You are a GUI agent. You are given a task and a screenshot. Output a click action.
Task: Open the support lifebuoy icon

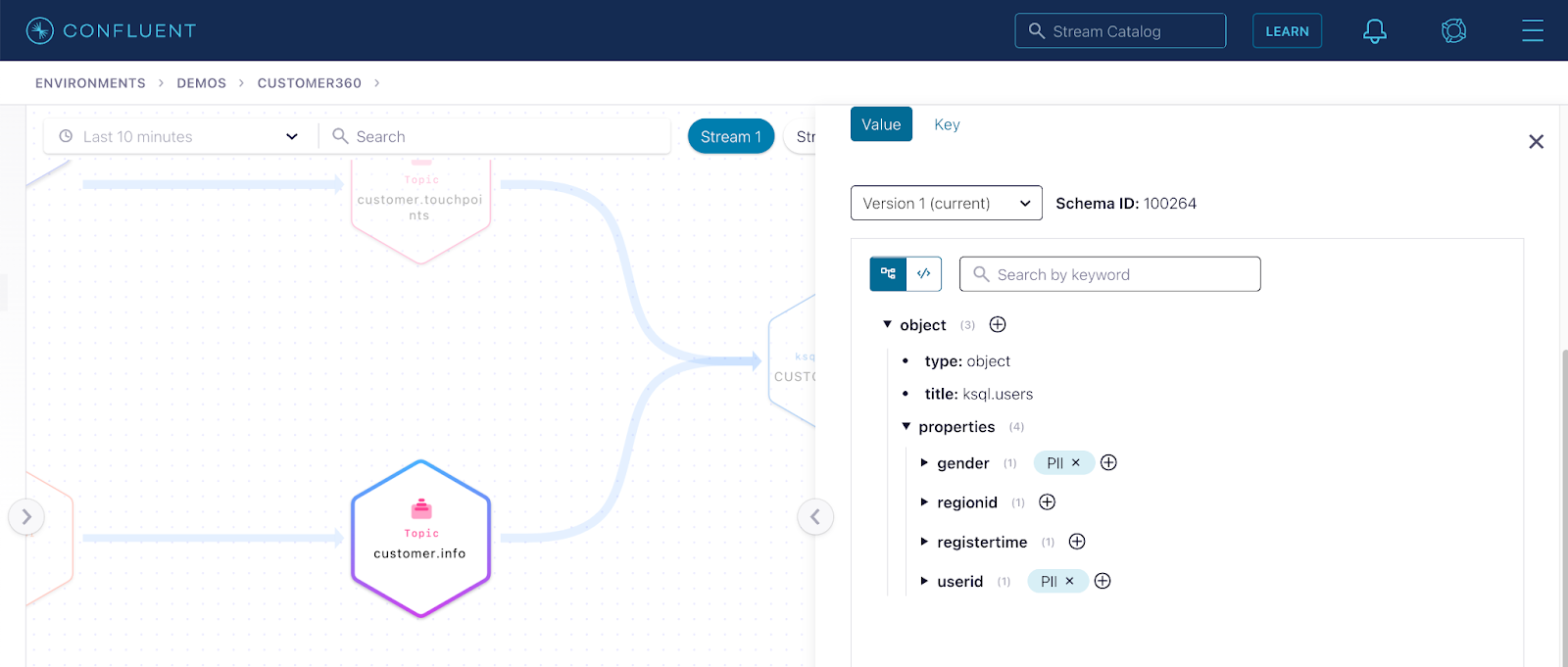click(1453, 31)
